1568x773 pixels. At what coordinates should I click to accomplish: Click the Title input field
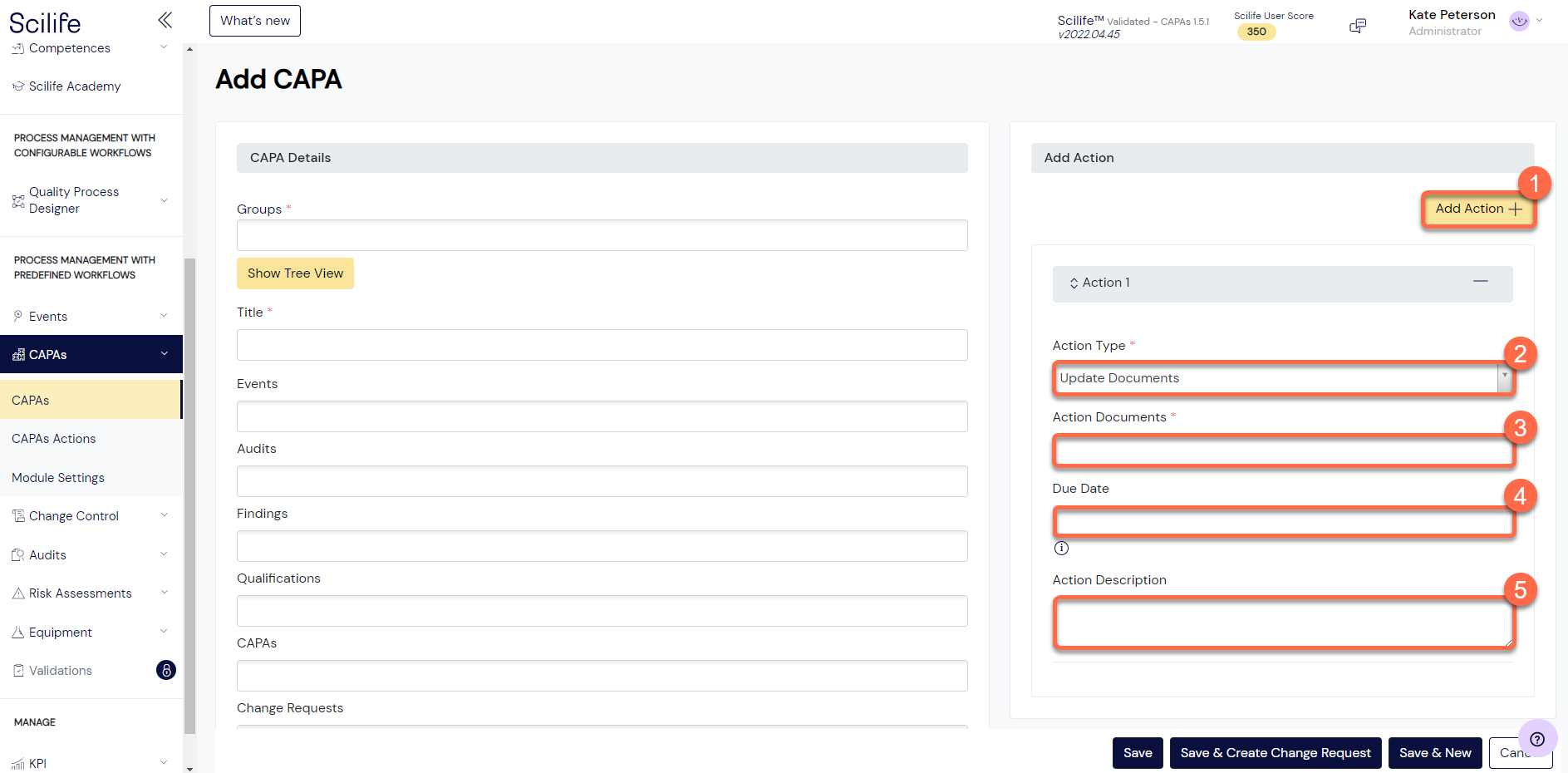click(602, 345)
